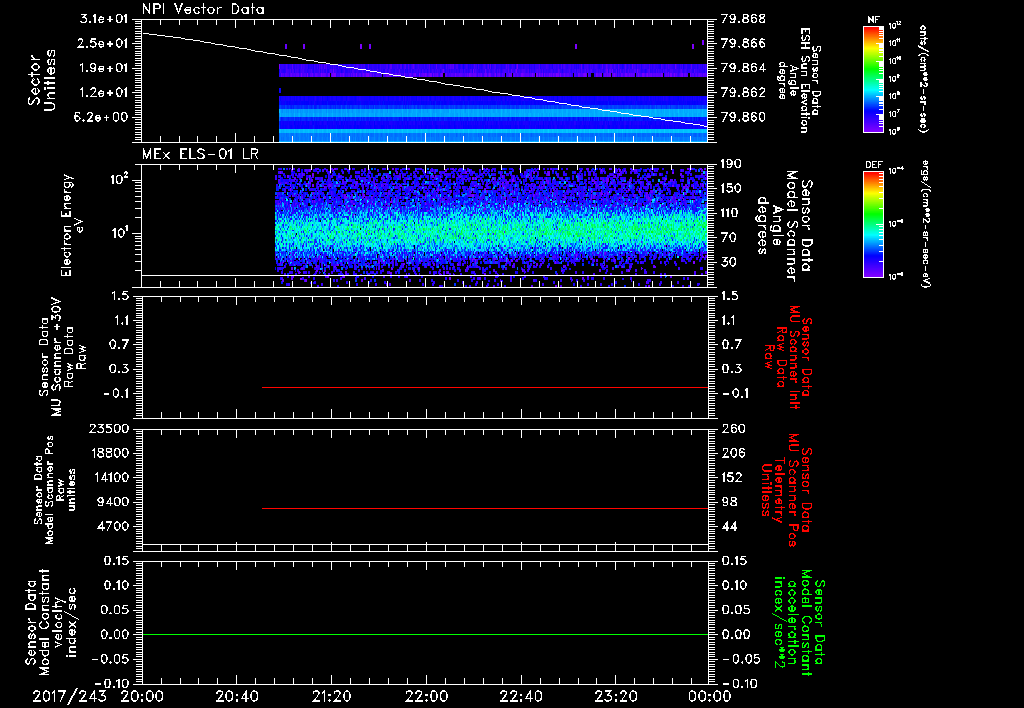Viewport: 1024px width, 708px height.
Task: Click the red line in Scanner Pos panel
Action: (485, 508)
